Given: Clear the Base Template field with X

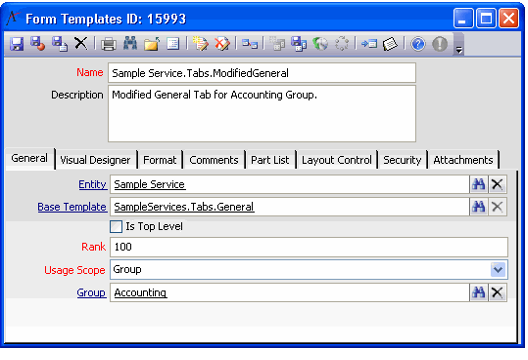Looking at the screenshot, I should [497, 206].
